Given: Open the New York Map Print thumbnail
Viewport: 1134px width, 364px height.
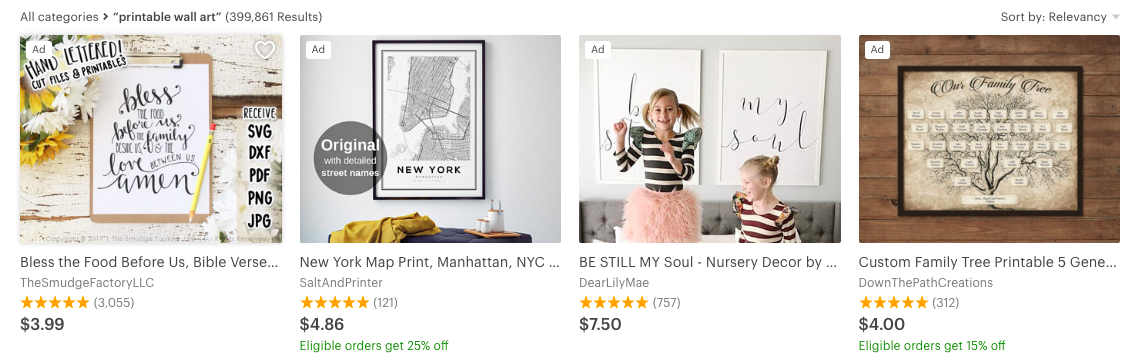Looking at the screenshot, I should [430, 139].
